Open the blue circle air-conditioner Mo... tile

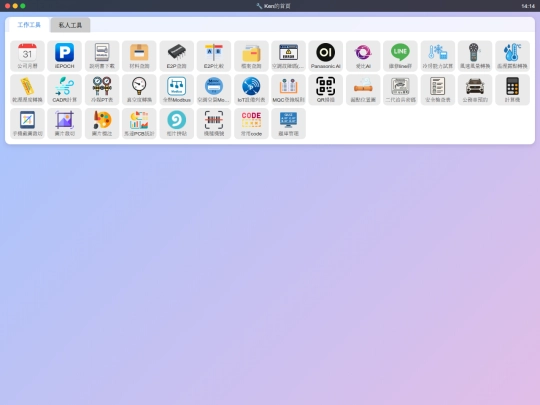pyautogui.click(x=214, y=90)
